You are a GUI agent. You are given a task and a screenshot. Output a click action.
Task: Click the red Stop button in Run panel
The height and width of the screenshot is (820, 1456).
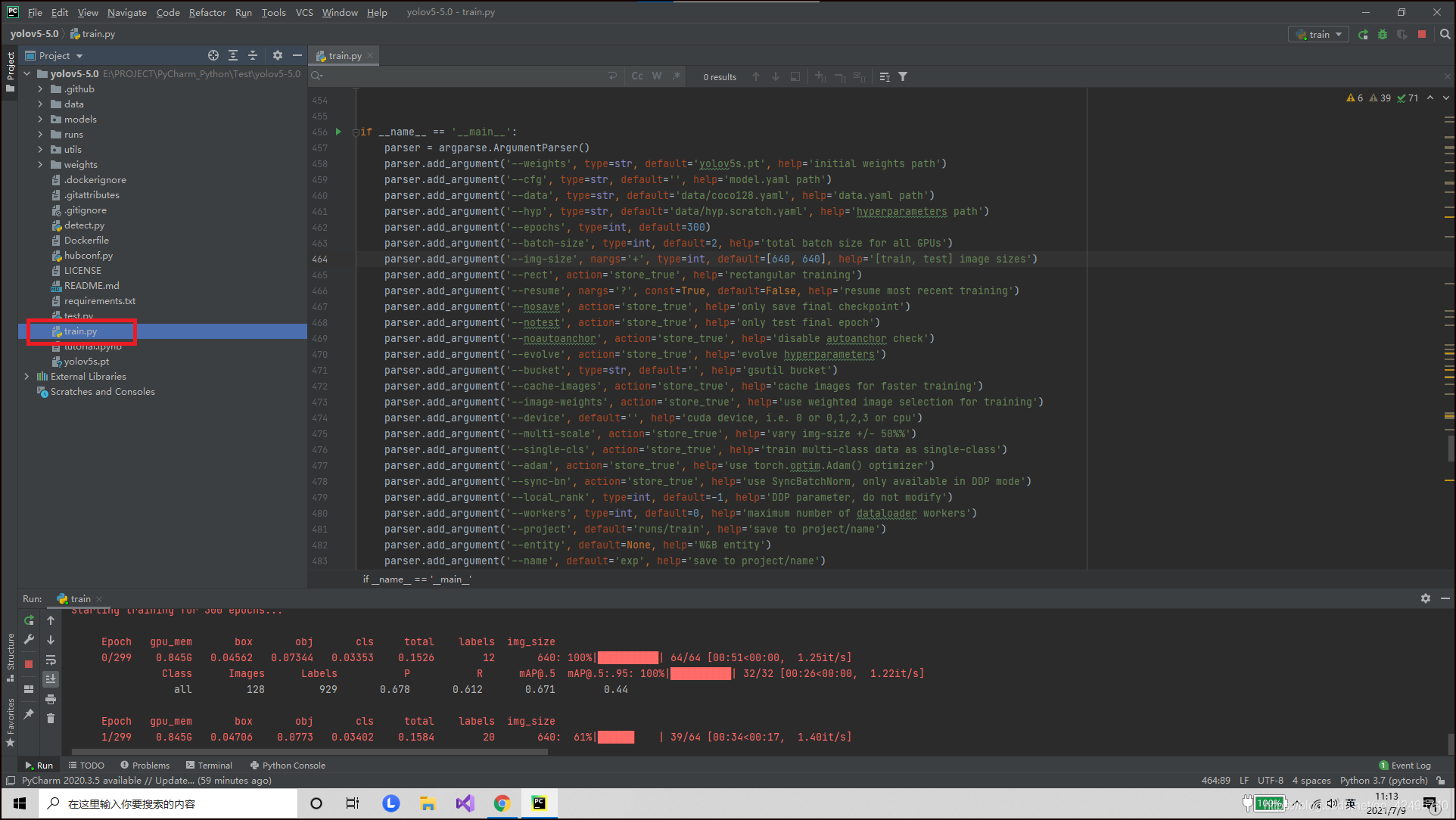[x=29, y=664]
